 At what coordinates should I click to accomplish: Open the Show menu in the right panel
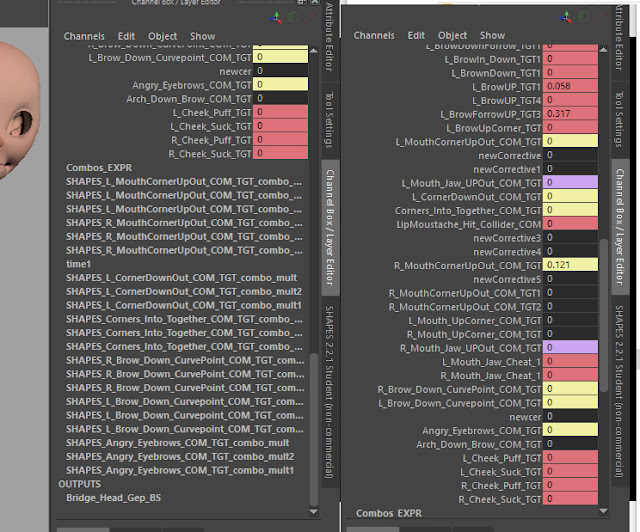492,36
